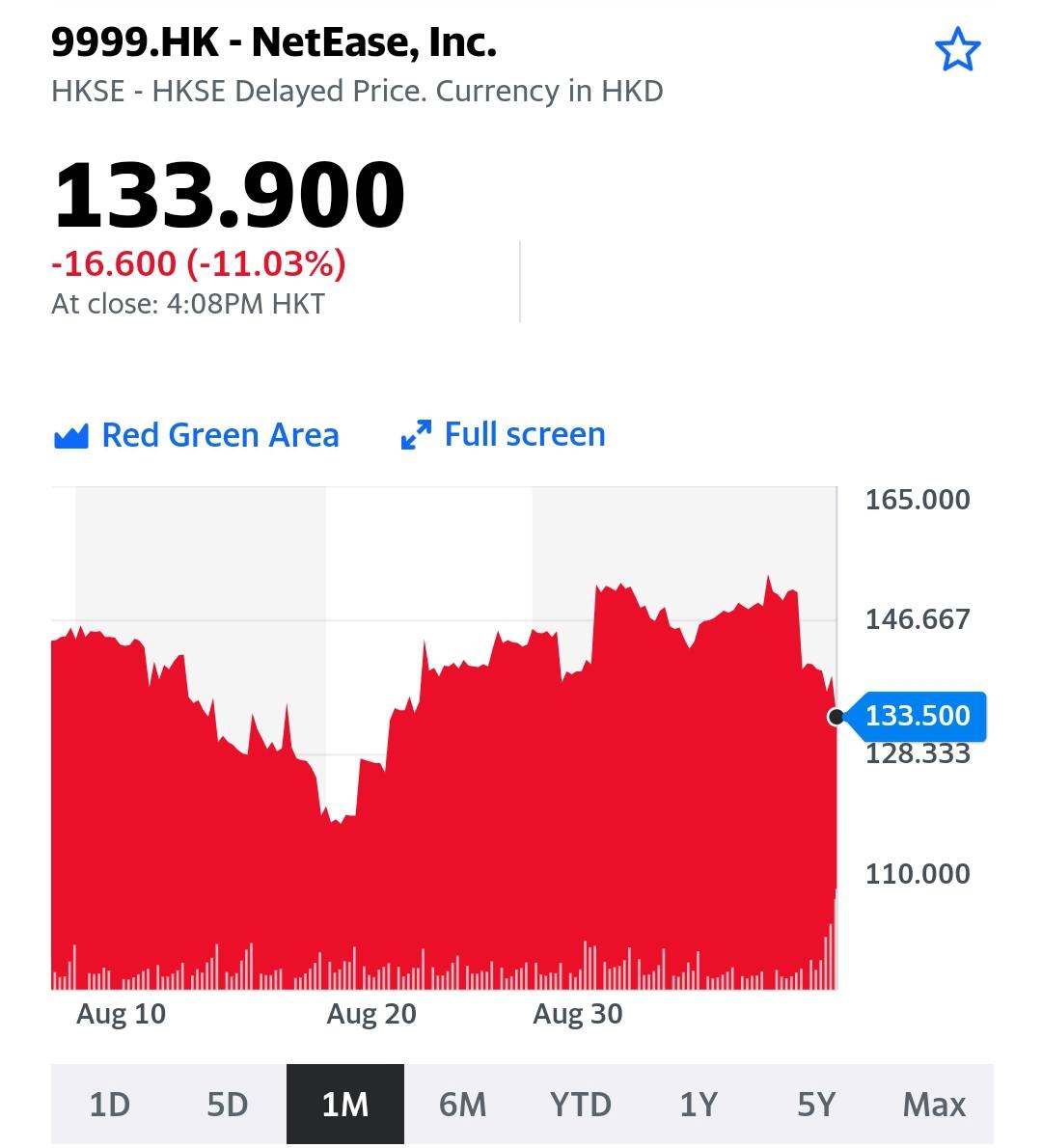Click the -16.600 (-11.03%) change value
Screen dimensions: 1042x1148
pyautogui.click(x=199, y=263)
